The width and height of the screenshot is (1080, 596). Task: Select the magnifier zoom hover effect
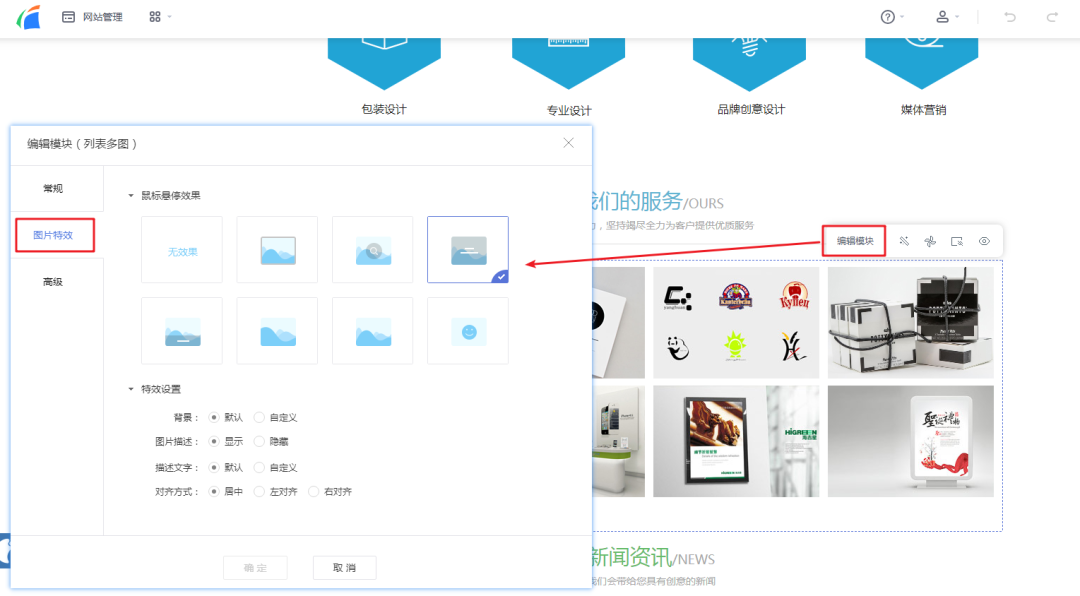tap(373, 249)
